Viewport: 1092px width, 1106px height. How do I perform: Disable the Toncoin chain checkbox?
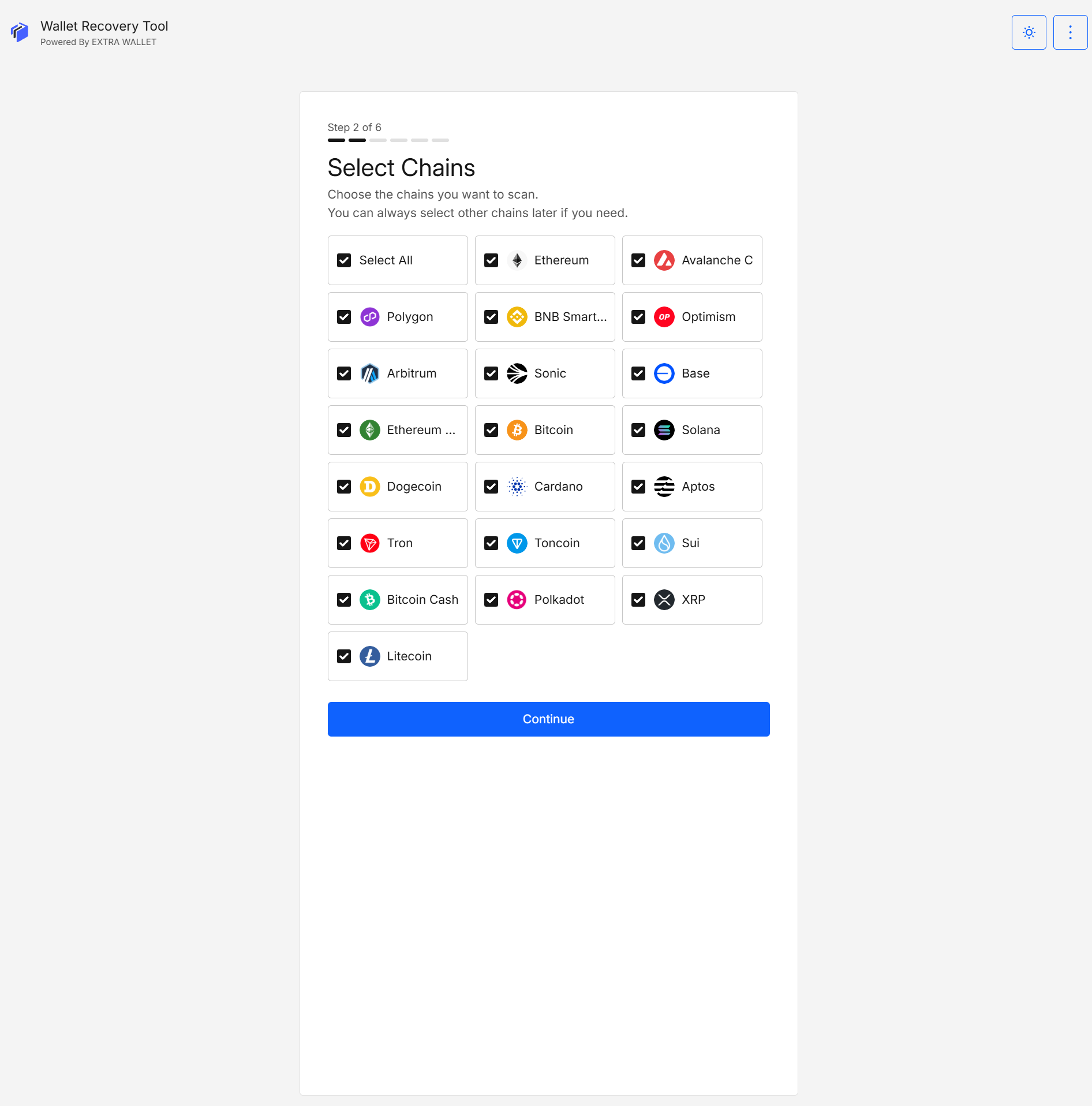point(491,543)
